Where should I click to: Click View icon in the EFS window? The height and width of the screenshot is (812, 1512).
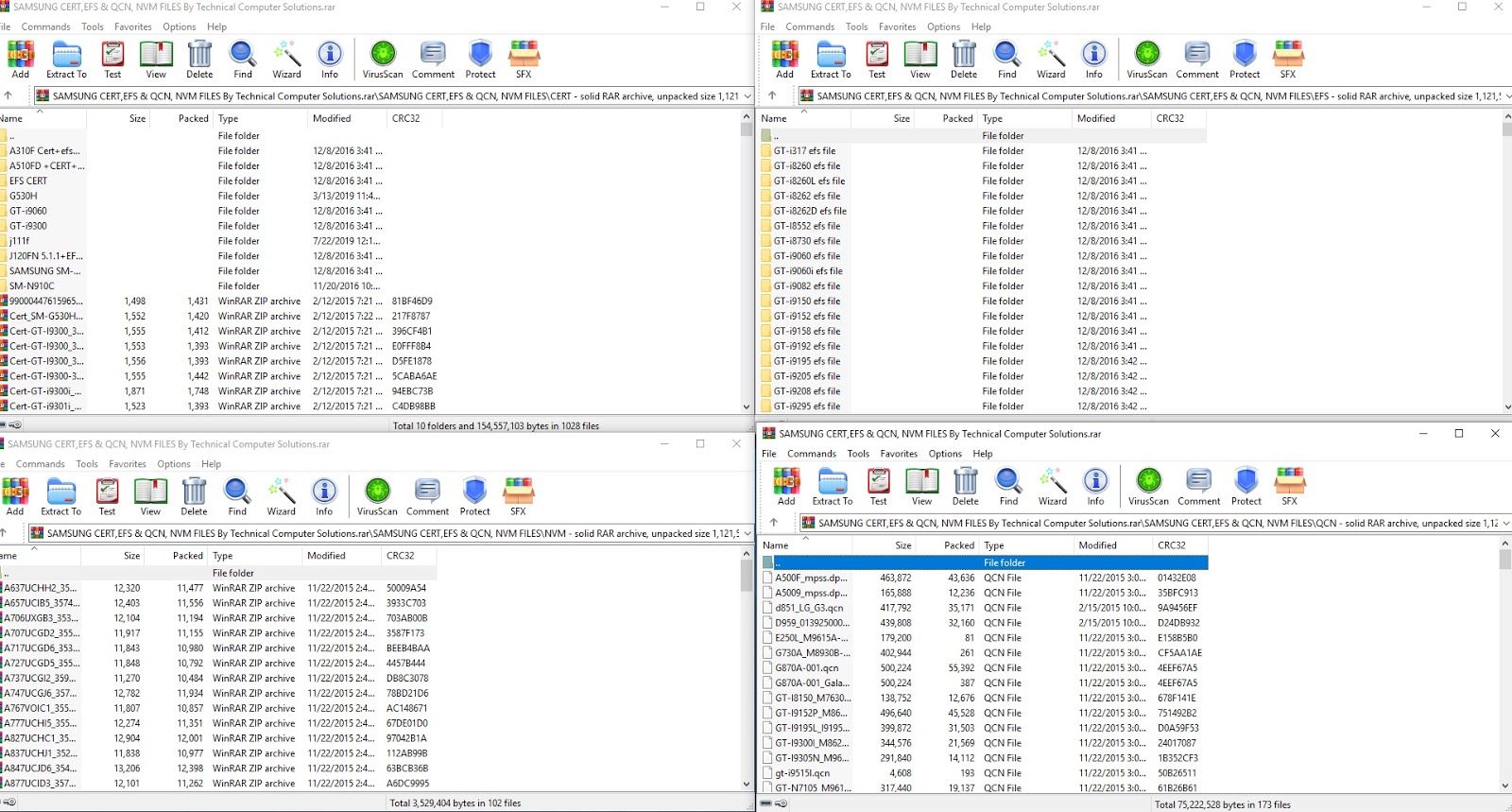tap(920, 59)
